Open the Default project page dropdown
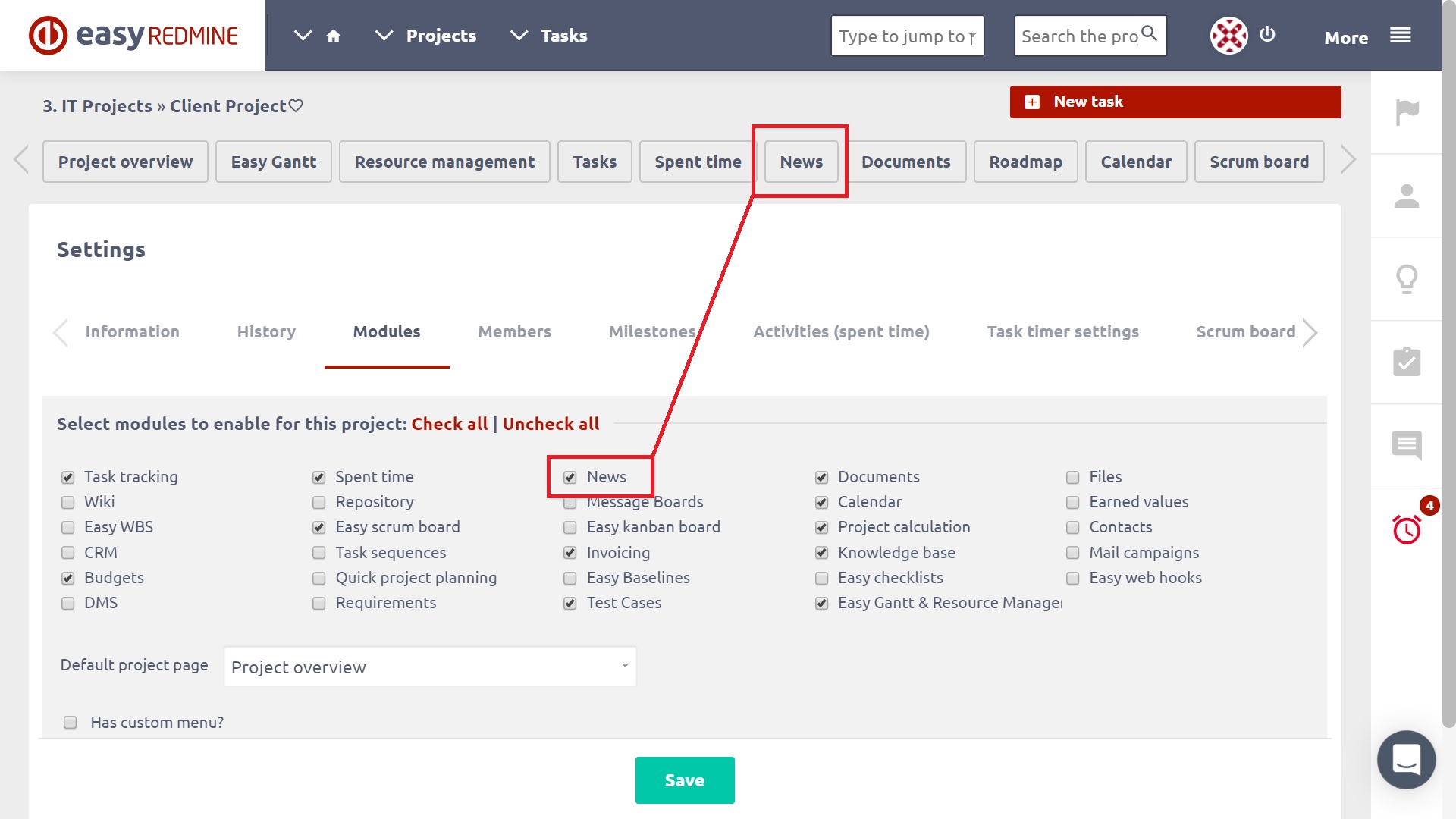The width and height of the screenshot is (1456, 819). click(x=430, y=667)
